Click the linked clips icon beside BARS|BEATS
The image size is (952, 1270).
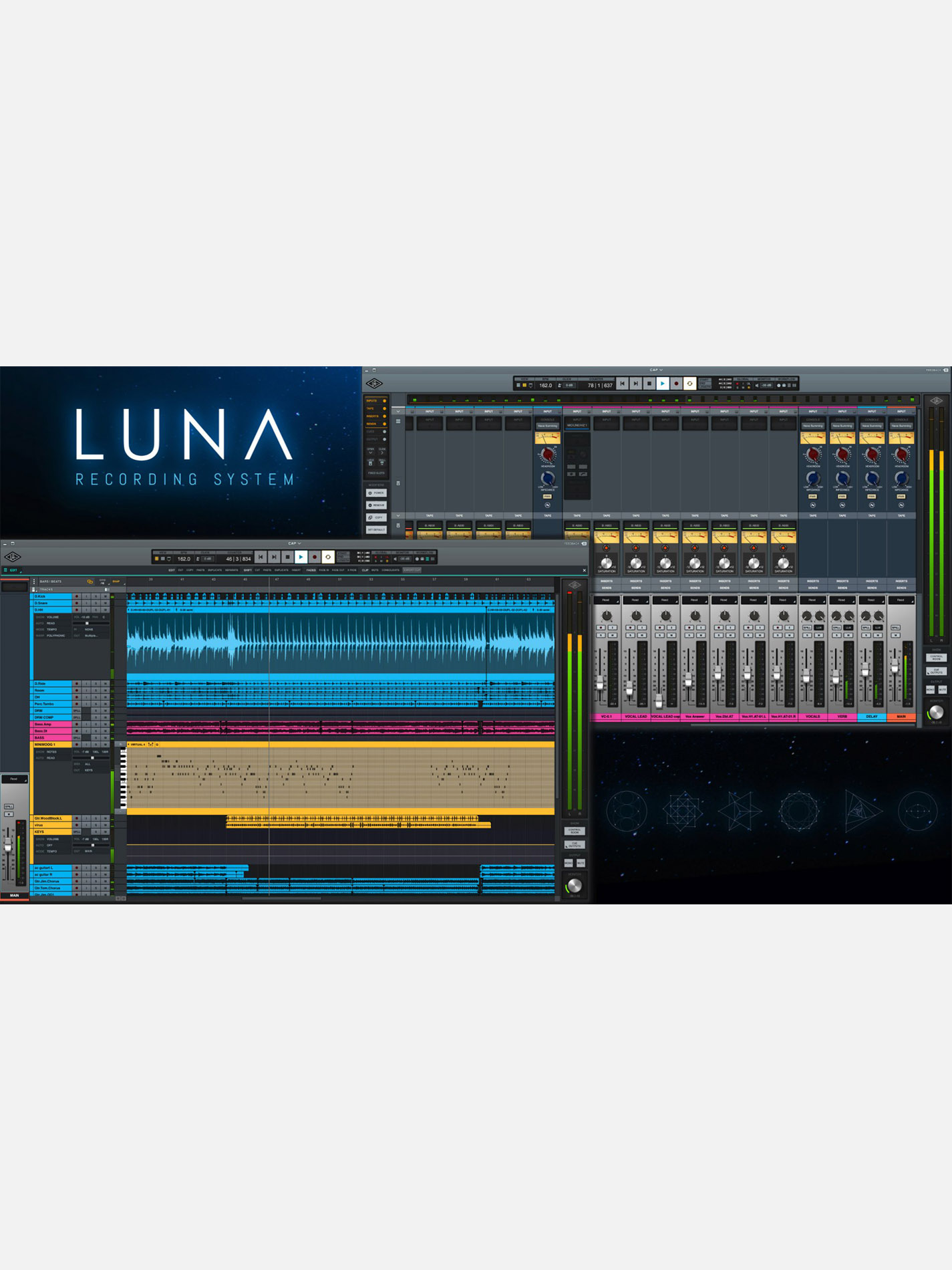coord(90,582)
